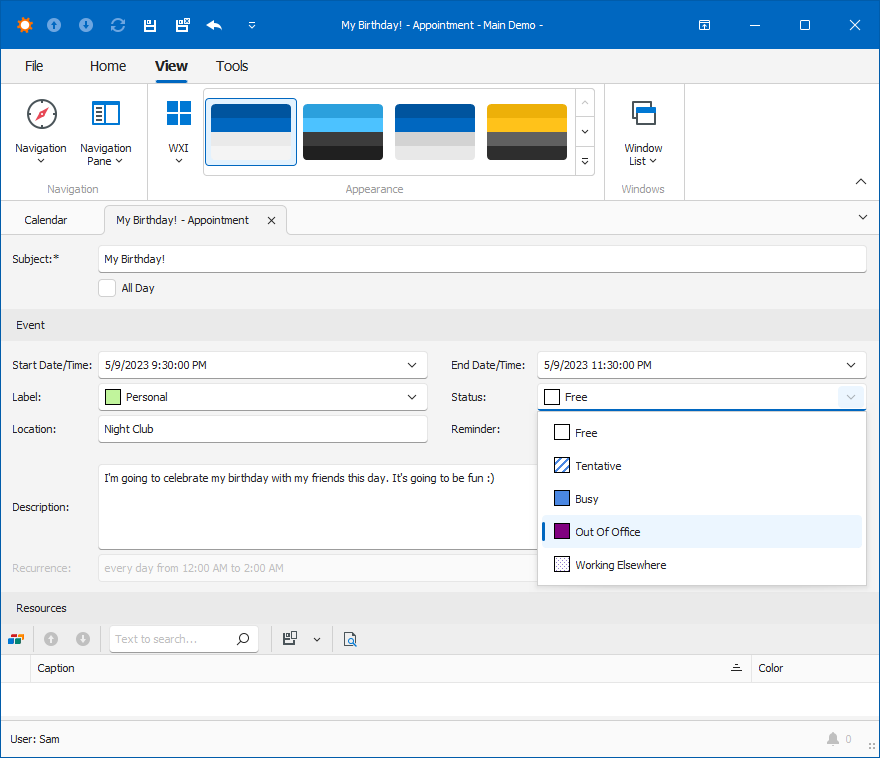Click the Busy blue color swatch

tap(560, 498)
